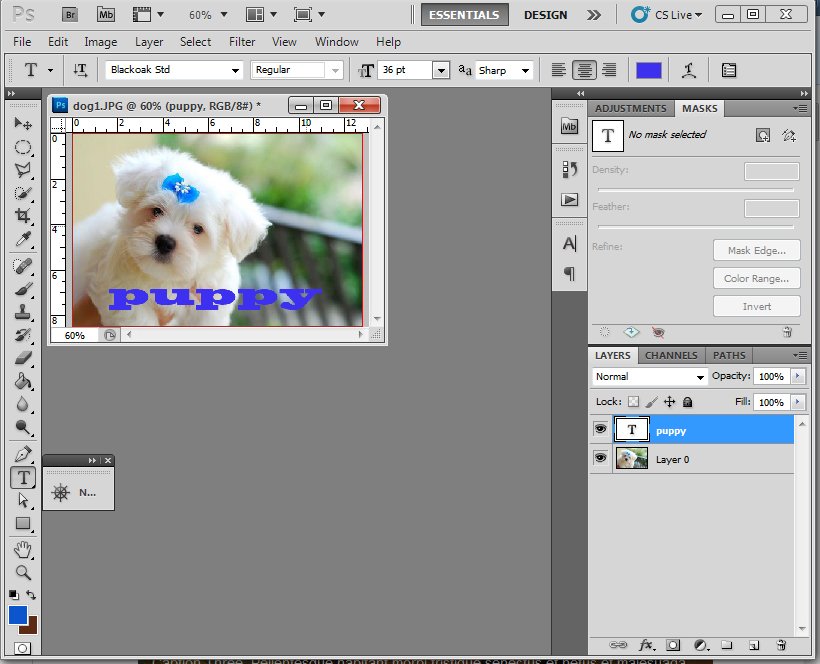Select the Move tool
This screenshot has width=820, height=664.
click(x=22, y=123)
